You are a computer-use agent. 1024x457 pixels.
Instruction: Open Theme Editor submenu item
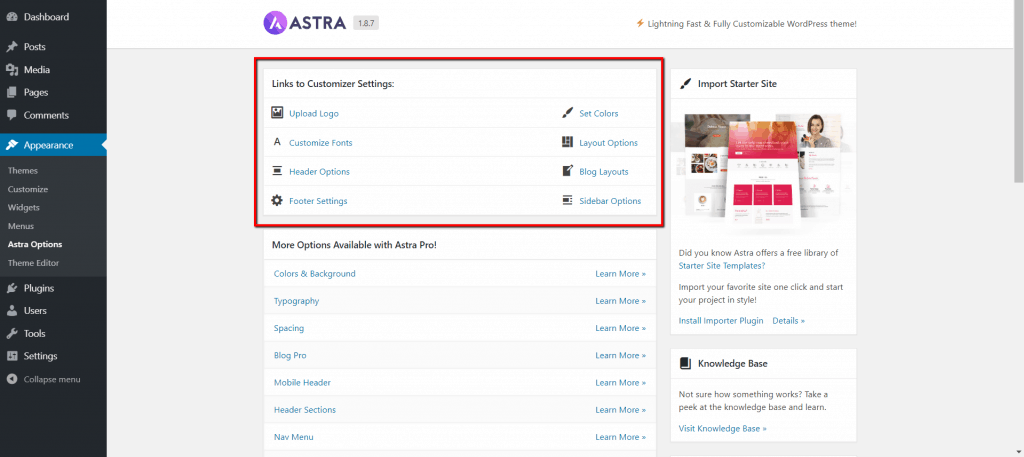[33, 263]
